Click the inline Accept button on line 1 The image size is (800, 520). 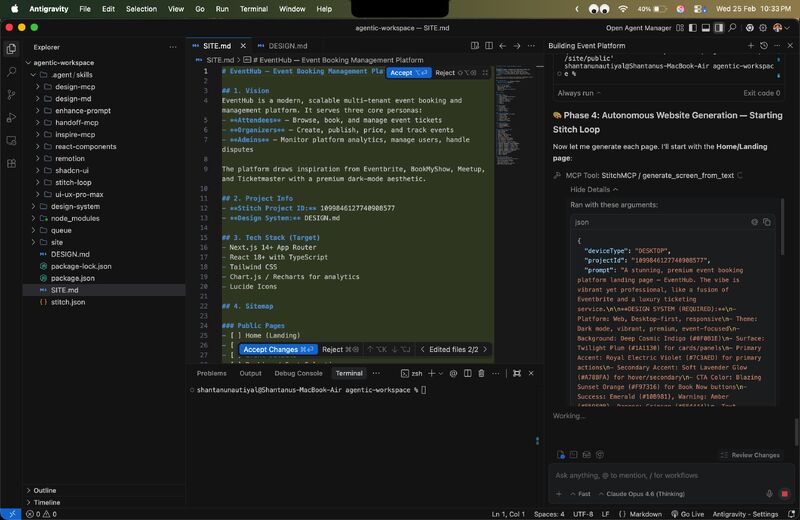coord(409,73)
